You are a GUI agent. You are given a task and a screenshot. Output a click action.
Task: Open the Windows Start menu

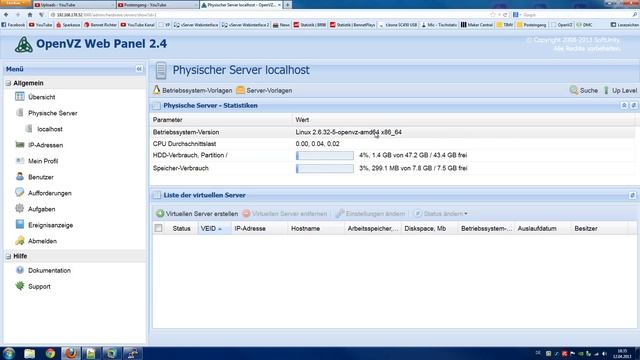[x=9, y=353]
